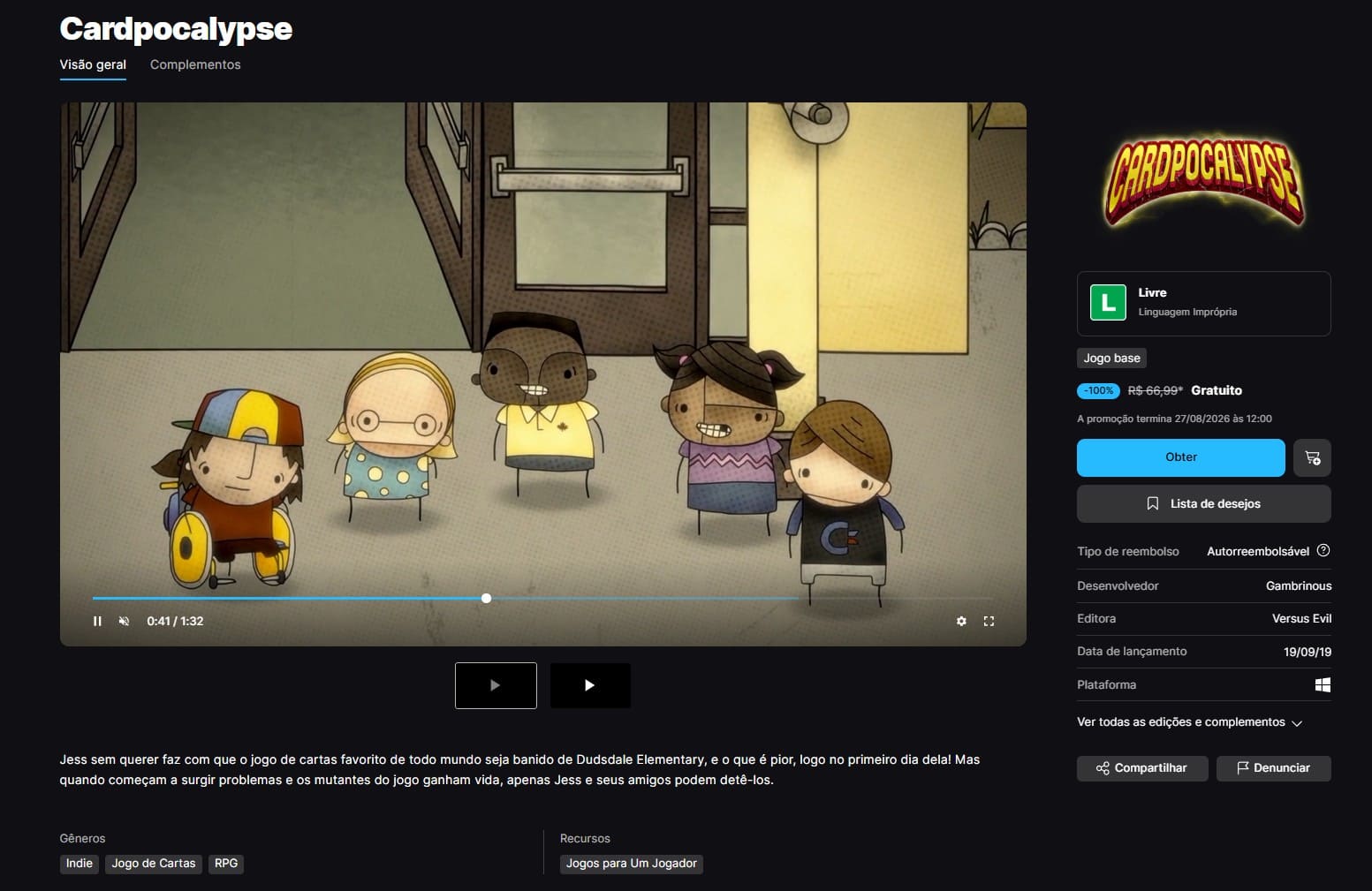
Task: Click the Autorreembolsável refund value
Action: click(1258, 551)
